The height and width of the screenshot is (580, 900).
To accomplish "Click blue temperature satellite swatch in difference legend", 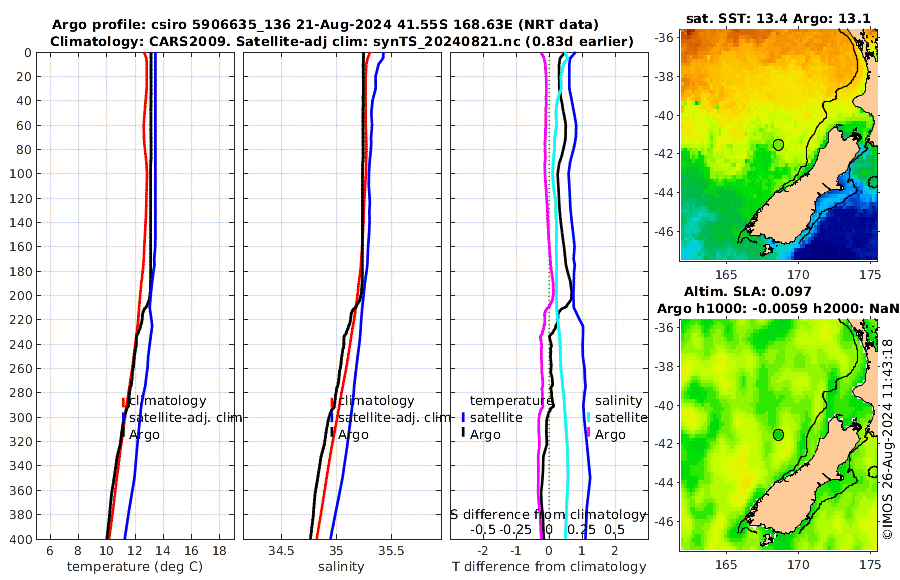I will coord(463,417).
